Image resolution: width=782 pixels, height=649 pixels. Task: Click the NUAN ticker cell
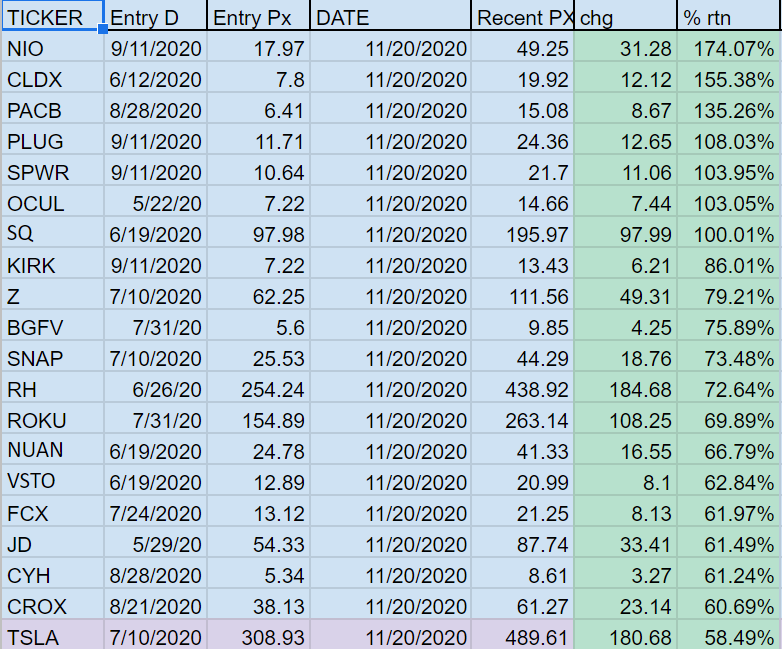tap(52, 449)
